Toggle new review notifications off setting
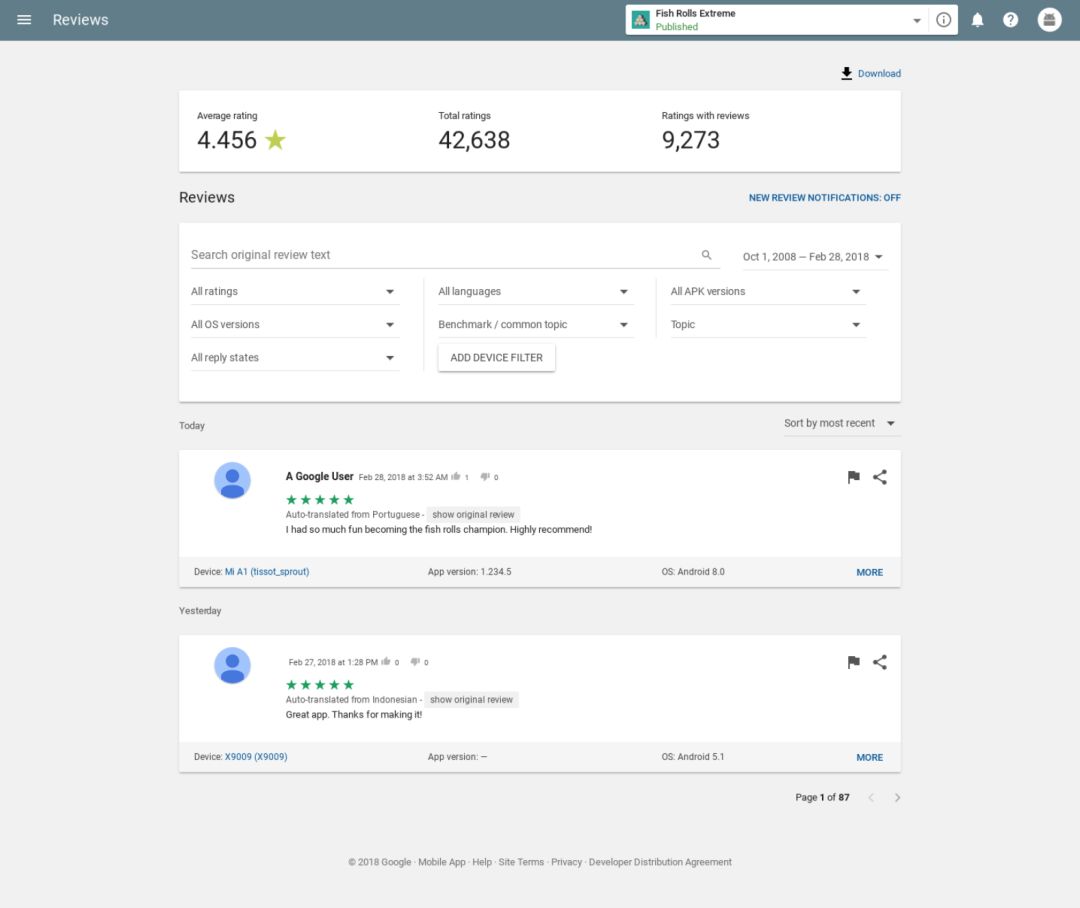The image size is (1080, 908). tap(824, 198)
